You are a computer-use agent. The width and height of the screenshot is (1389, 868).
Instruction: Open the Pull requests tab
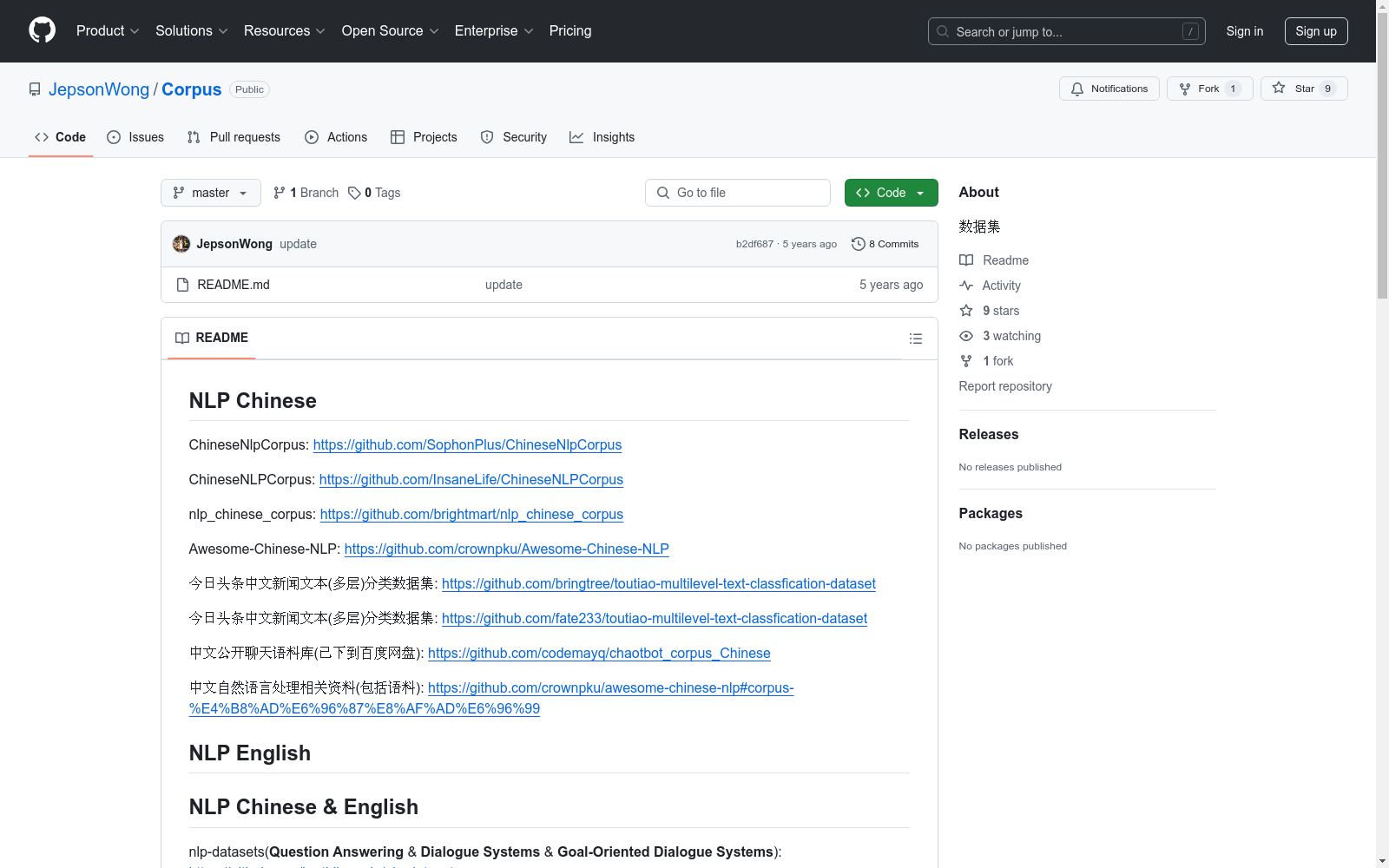coord(234,137)
